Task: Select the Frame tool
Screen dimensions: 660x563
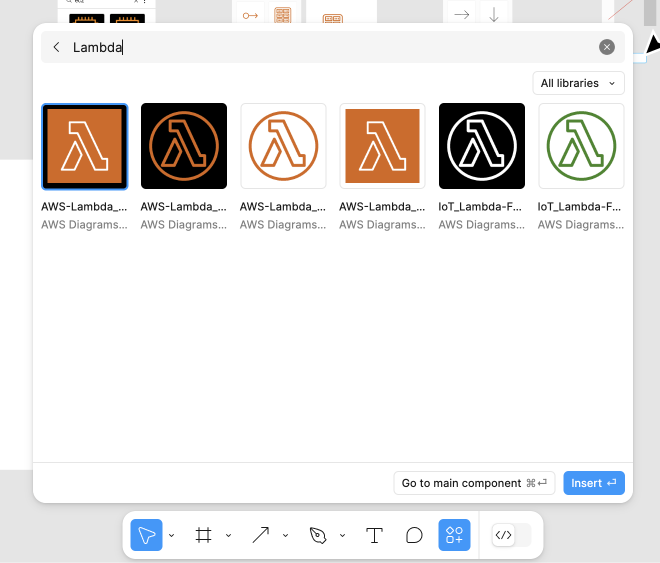Action: (x=203, y=535)
